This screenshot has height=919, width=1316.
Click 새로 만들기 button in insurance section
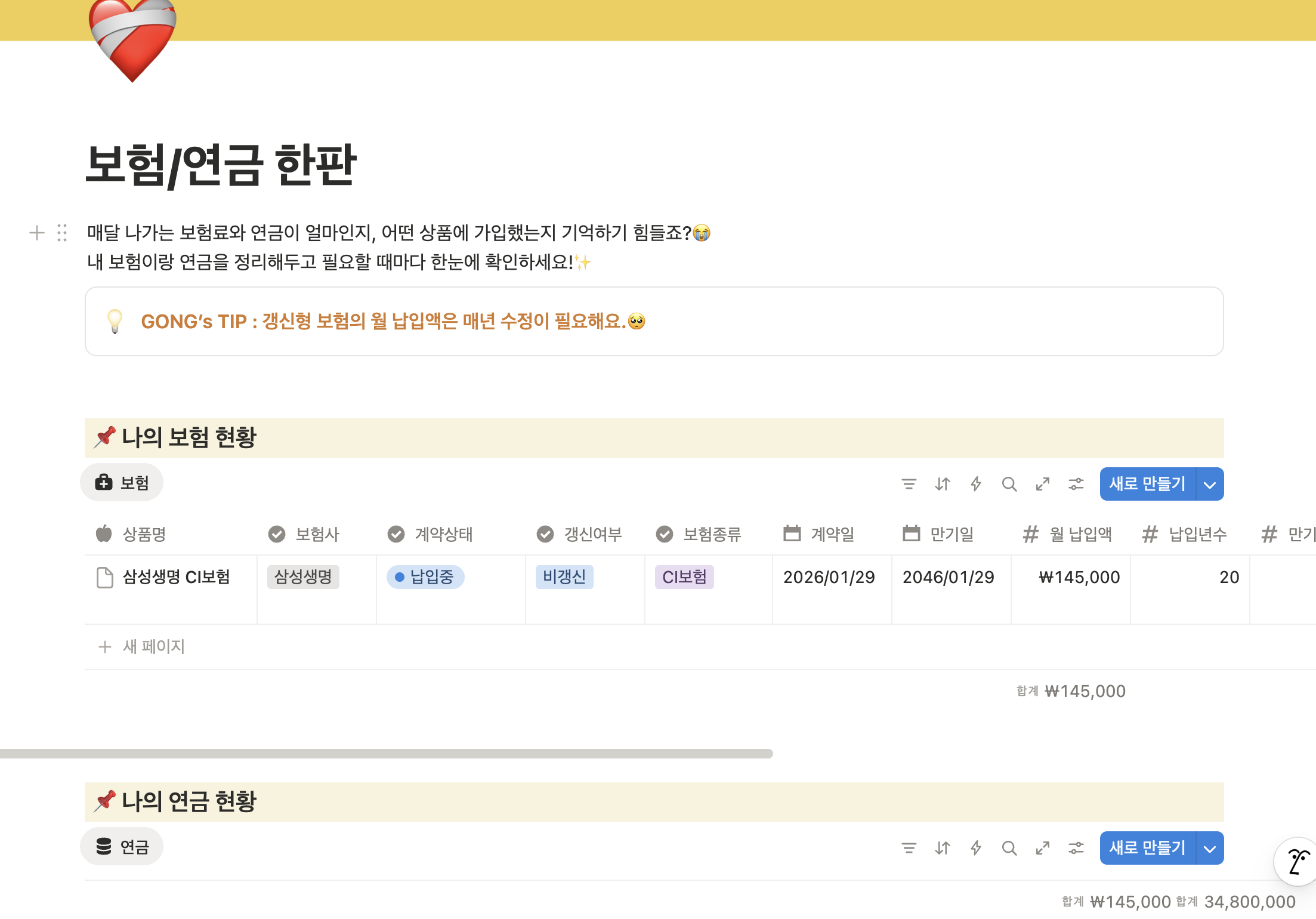coord(1147,484)
